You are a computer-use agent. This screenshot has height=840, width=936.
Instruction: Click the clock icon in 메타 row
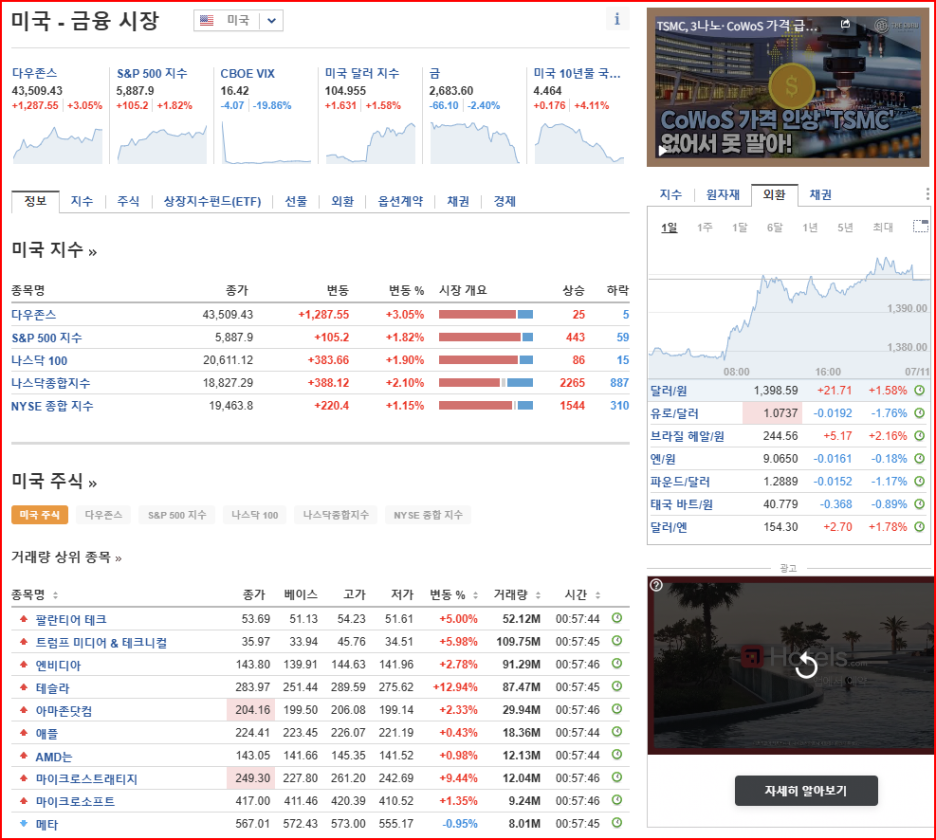coord(617,823)
